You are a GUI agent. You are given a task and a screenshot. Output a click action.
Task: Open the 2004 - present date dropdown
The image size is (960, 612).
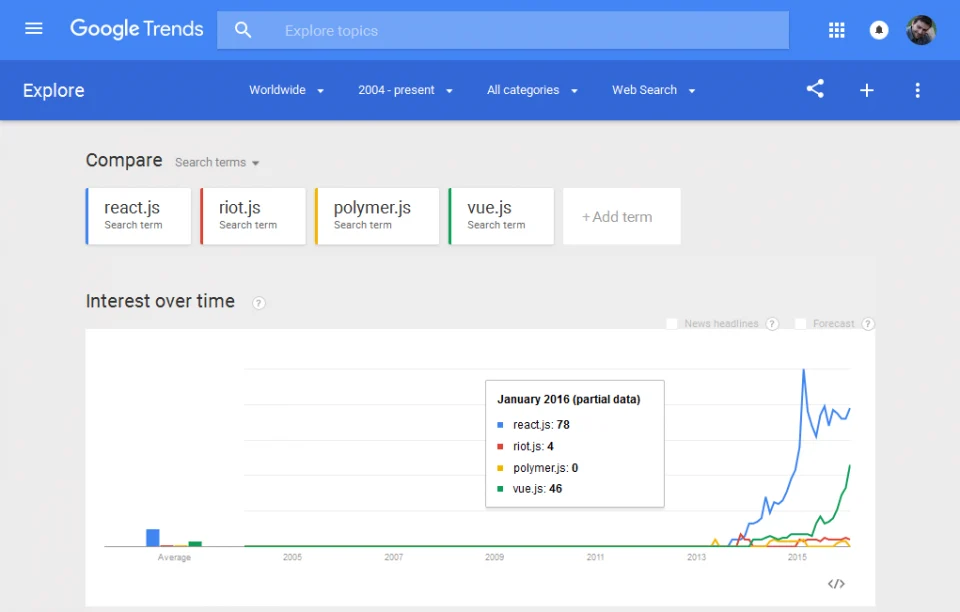tap(405, 90)
